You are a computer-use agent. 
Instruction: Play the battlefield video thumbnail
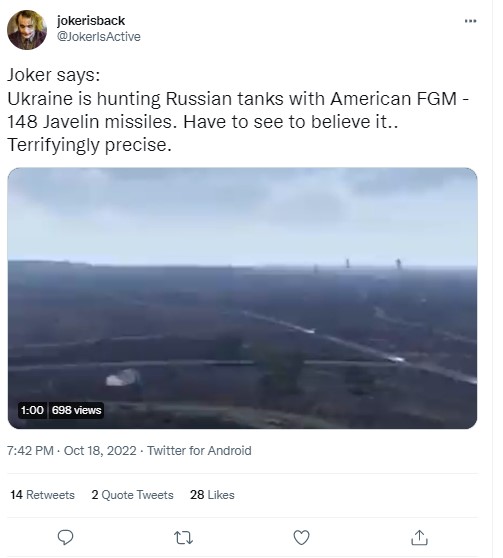click(x=242, y=298)
